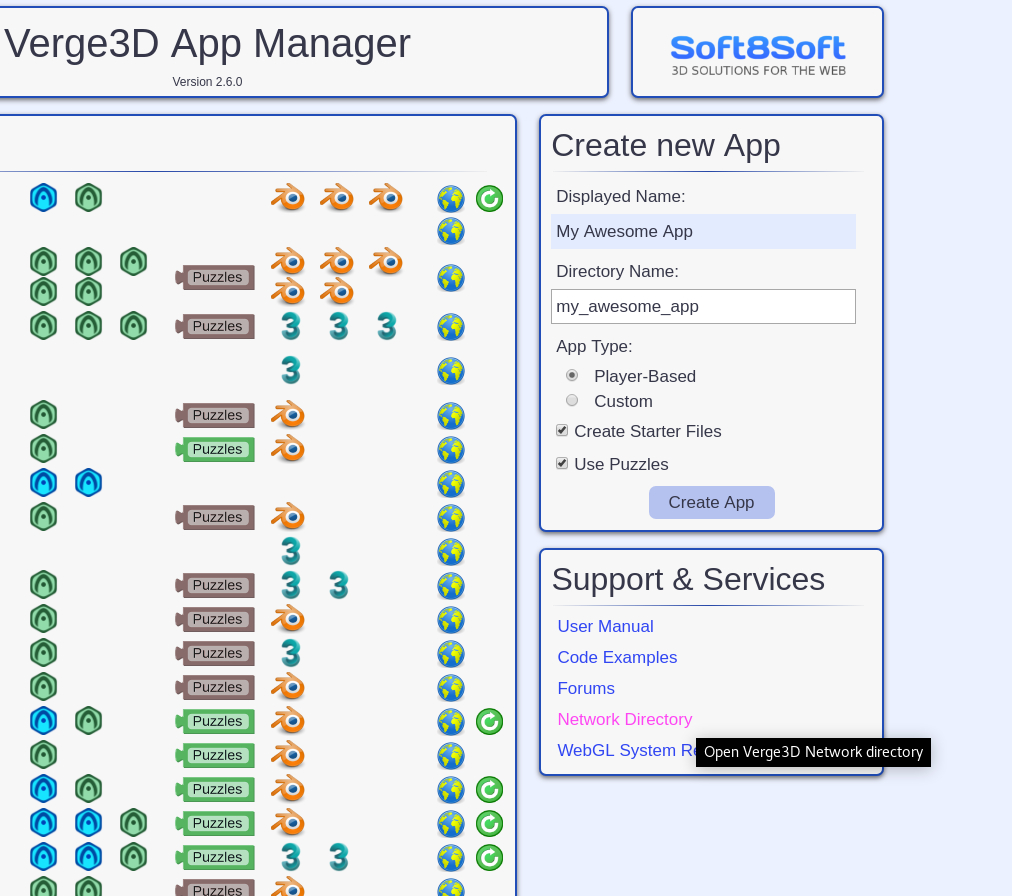Image resolution: width=1012 pixels, height=896 pixels.
Task: Open gray Puzzles beside a single 3ds Max icon
Action: tap(215, 653)
